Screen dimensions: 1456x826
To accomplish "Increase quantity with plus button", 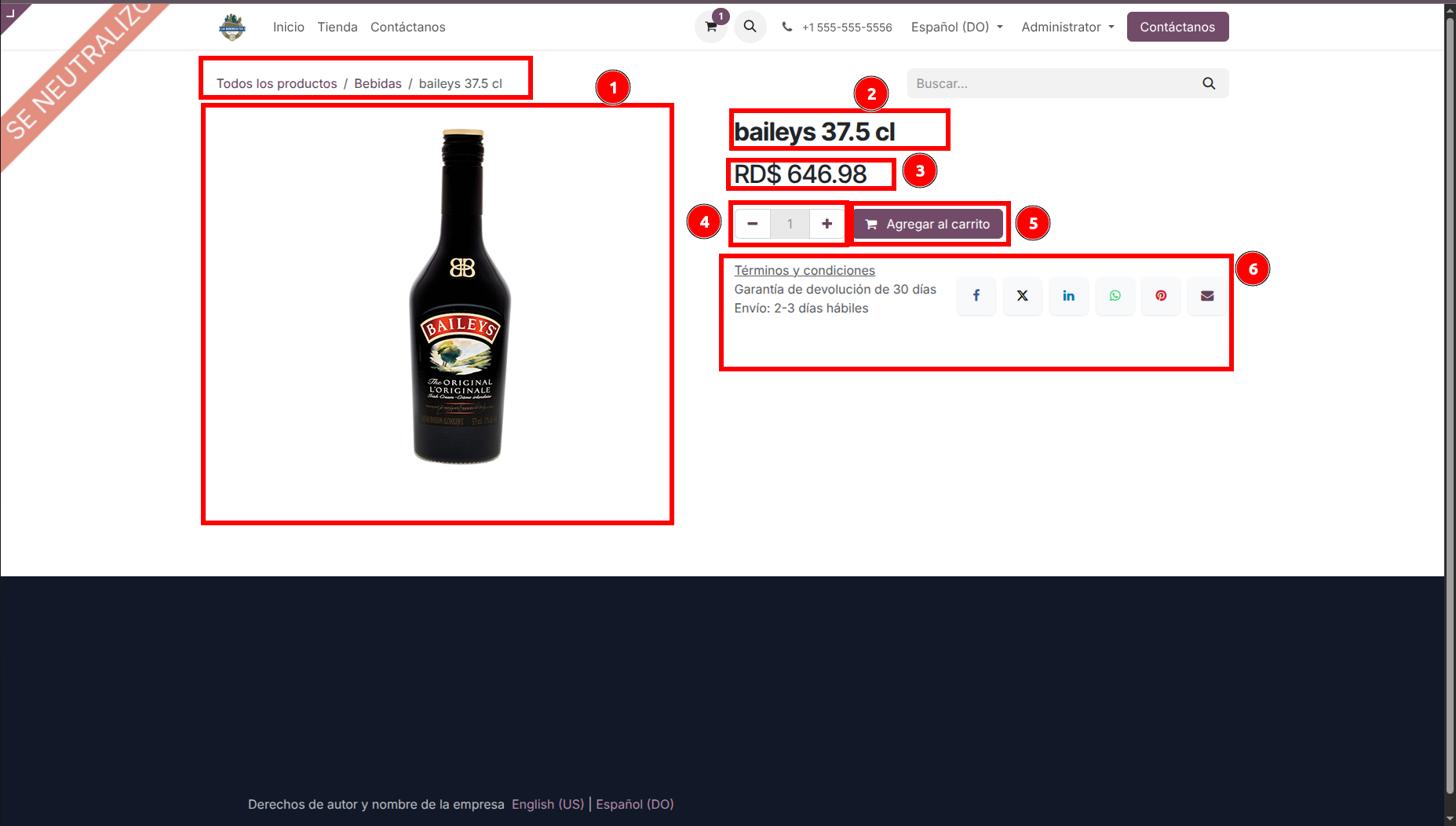I will tap(827, 224).
